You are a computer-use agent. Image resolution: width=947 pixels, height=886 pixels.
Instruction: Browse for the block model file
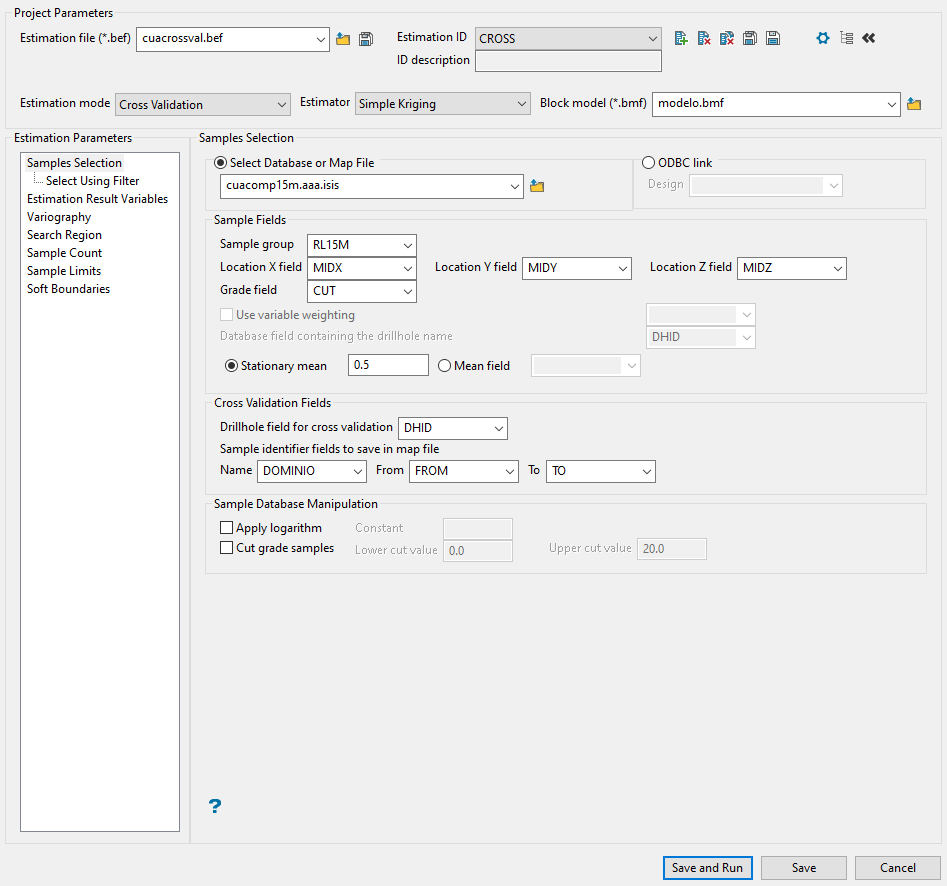tap(914, 104)
